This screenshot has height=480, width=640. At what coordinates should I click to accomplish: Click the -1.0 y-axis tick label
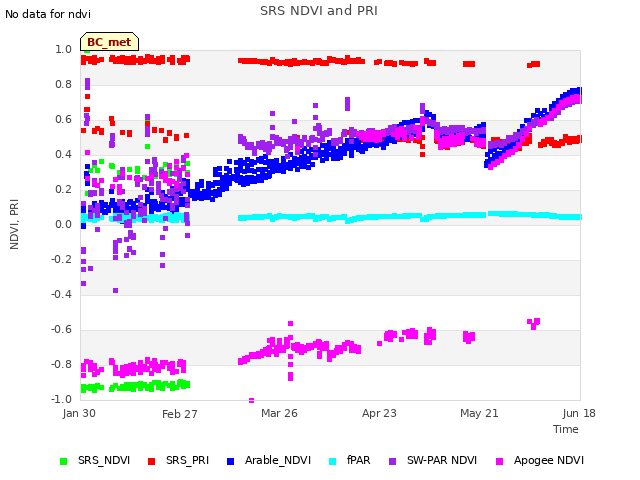click(x=62, y=399)
